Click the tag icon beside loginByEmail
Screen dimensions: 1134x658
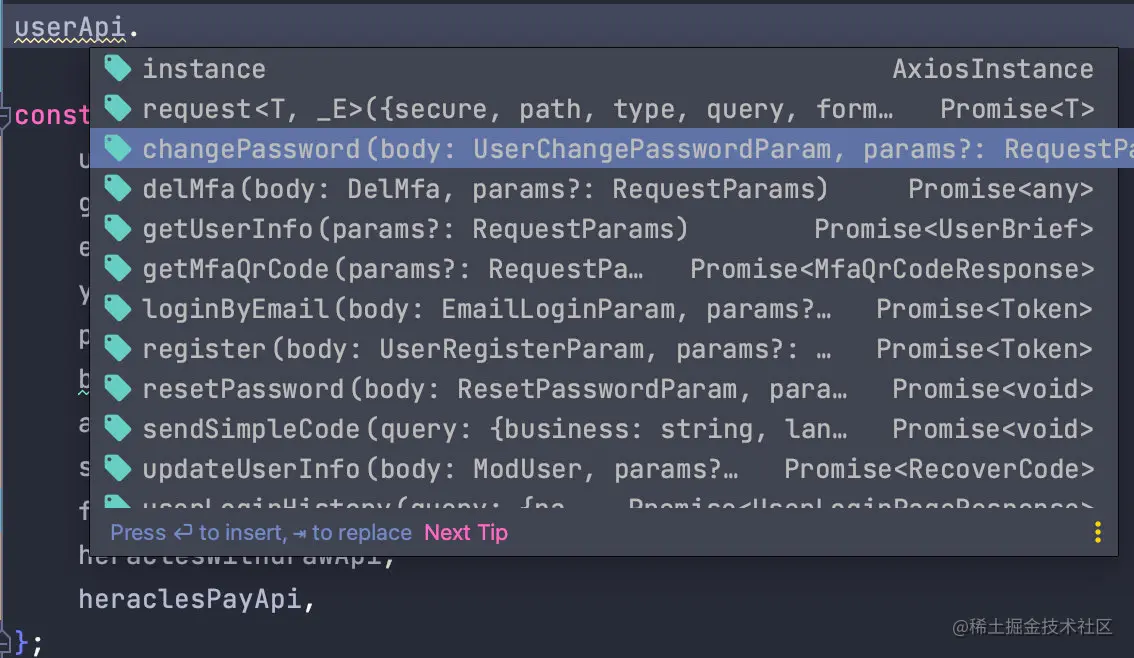117,308
